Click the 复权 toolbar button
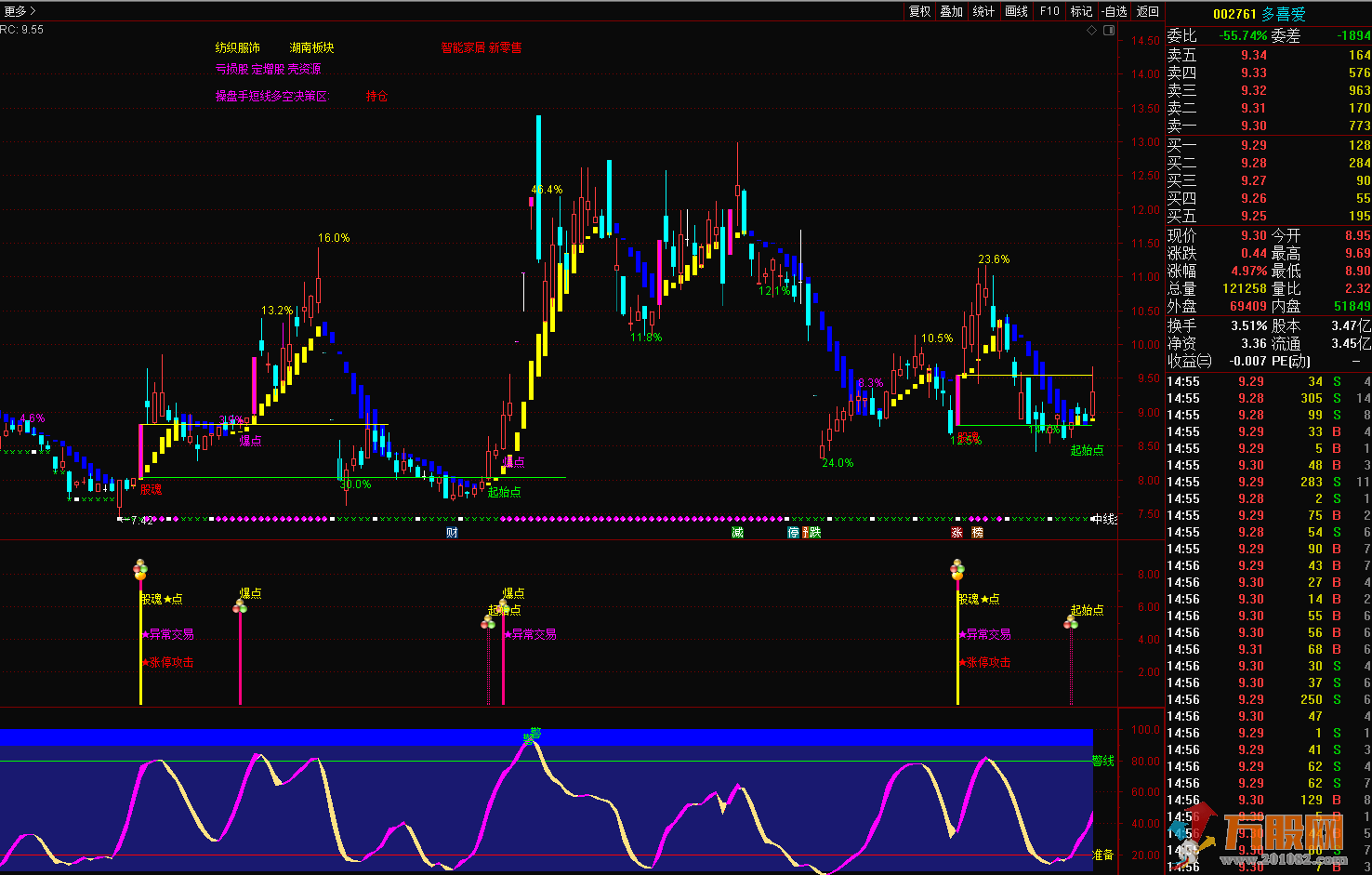The image size is (1372, 875). pos(919,11)
